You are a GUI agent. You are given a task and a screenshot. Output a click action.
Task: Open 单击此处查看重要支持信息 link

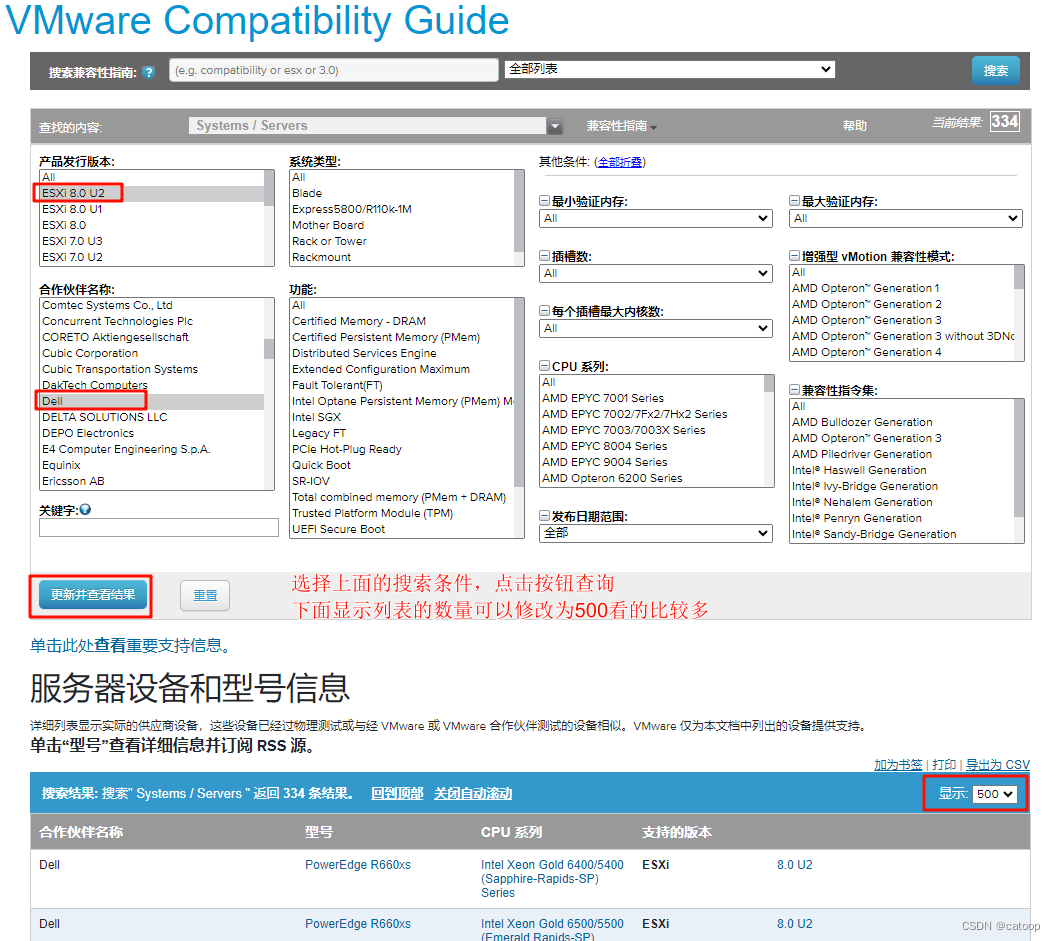click(x=132, y=645)
